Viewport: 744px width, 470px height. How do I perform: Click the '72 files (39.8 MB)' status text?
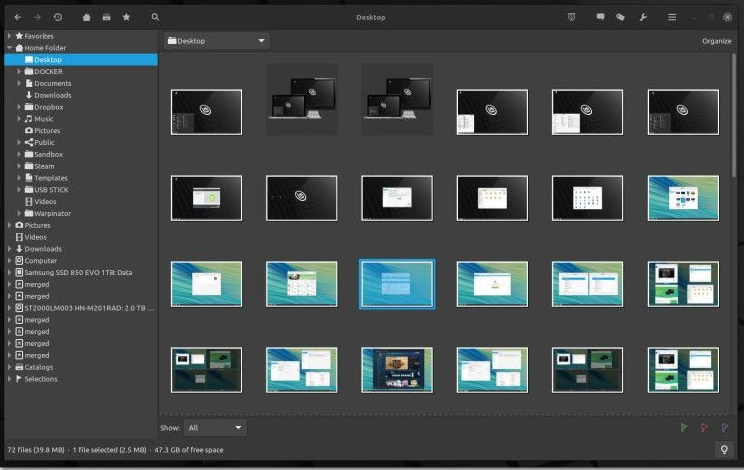(x=36, y=450)
